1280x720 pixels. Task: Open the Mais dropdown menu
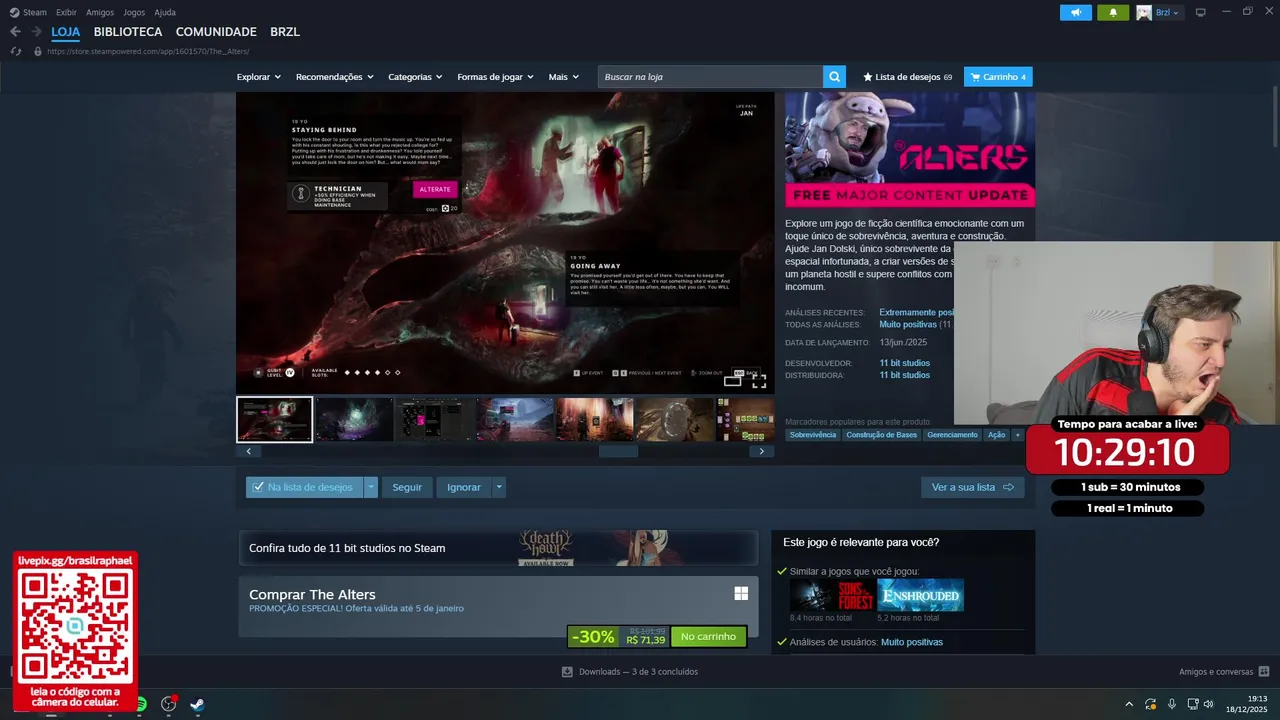coord(564,77)
